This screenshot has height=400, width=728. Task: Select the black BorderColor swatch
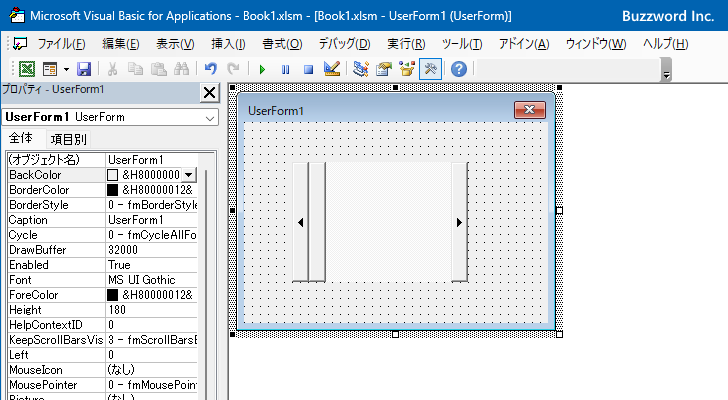coord(113,190)
